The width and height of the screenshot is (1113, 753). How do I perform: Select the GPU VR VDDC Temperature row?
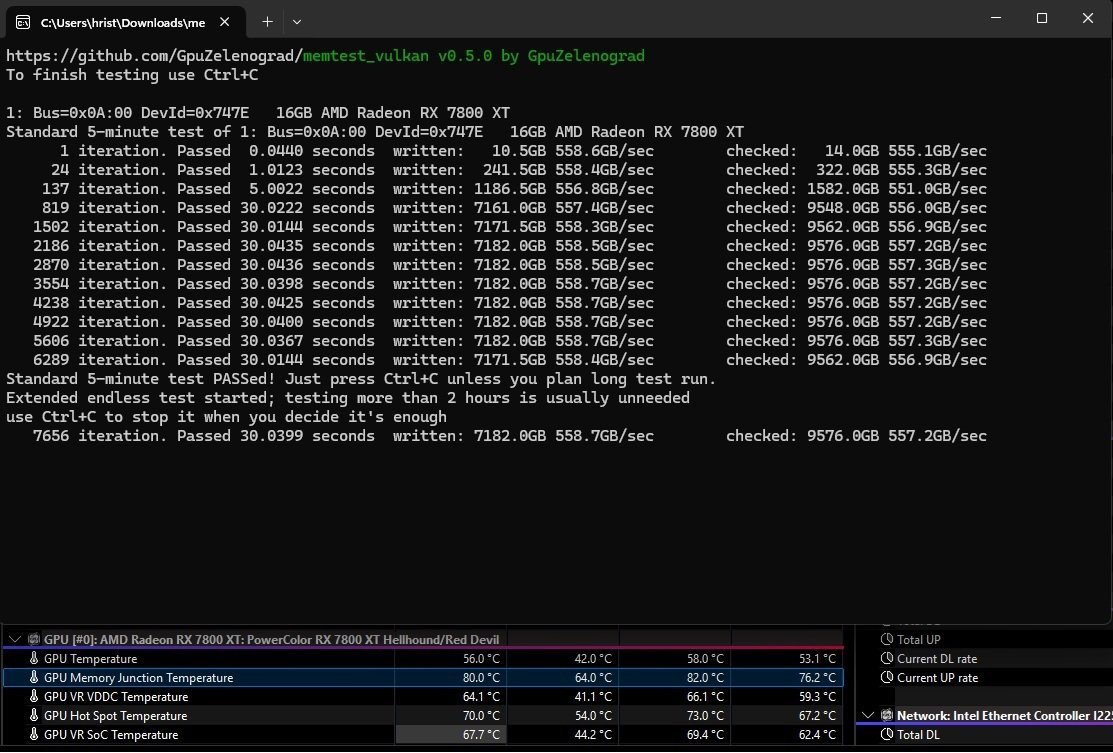(x=423, y=697)
